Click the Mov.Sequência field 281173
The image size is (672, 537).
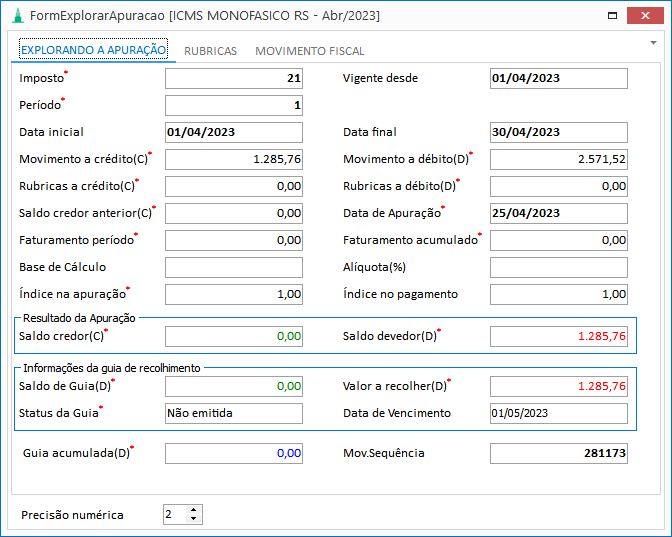(558, 453)
